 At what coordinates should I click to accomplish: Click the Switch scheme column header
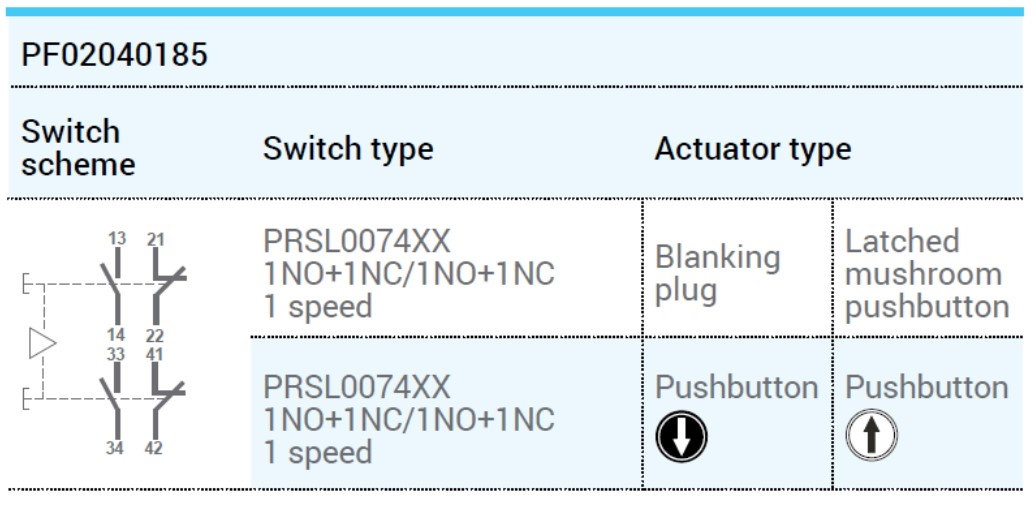click(x=78, y=148)
